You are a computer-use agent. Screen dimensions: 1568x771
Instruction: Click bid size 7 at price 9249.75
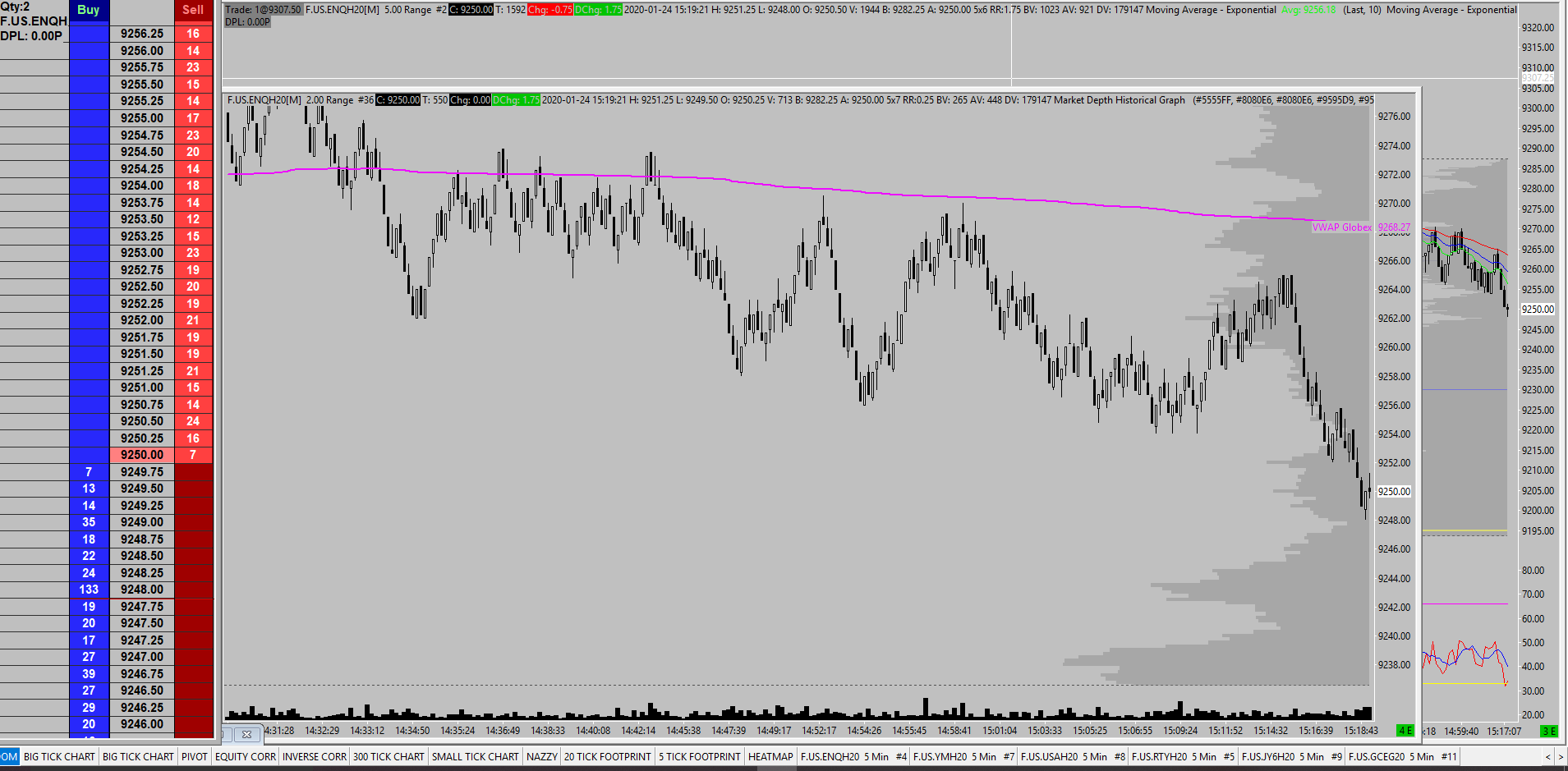[x=89, y=472]
